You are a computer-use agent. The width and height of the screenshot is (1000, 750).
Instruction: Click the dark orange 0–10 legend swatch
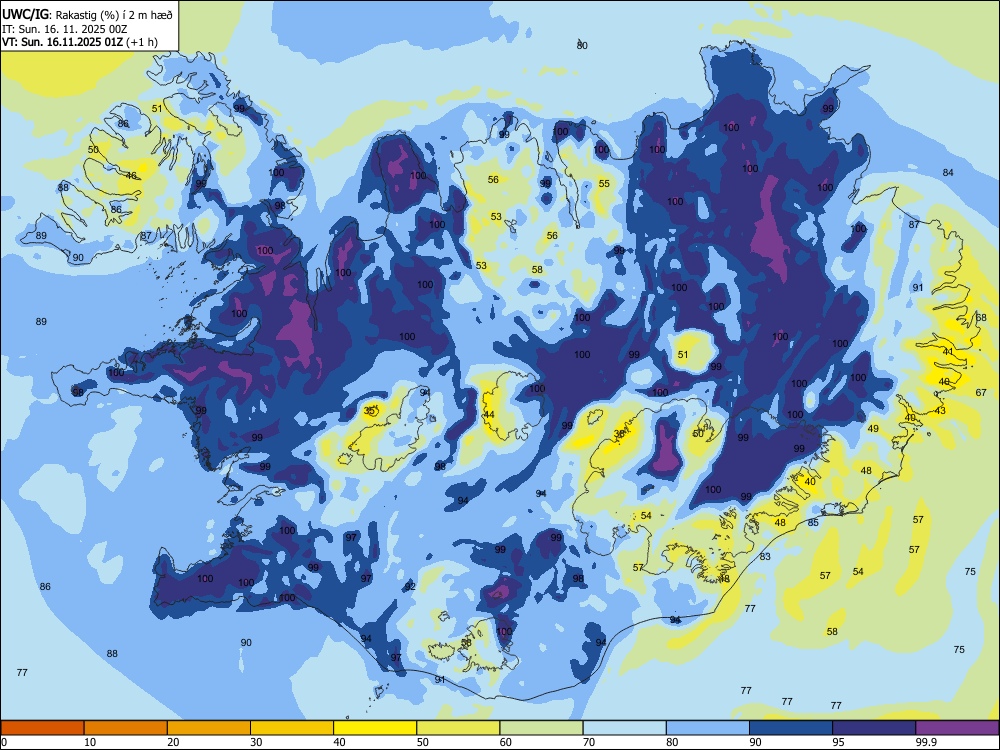(42, 728)
